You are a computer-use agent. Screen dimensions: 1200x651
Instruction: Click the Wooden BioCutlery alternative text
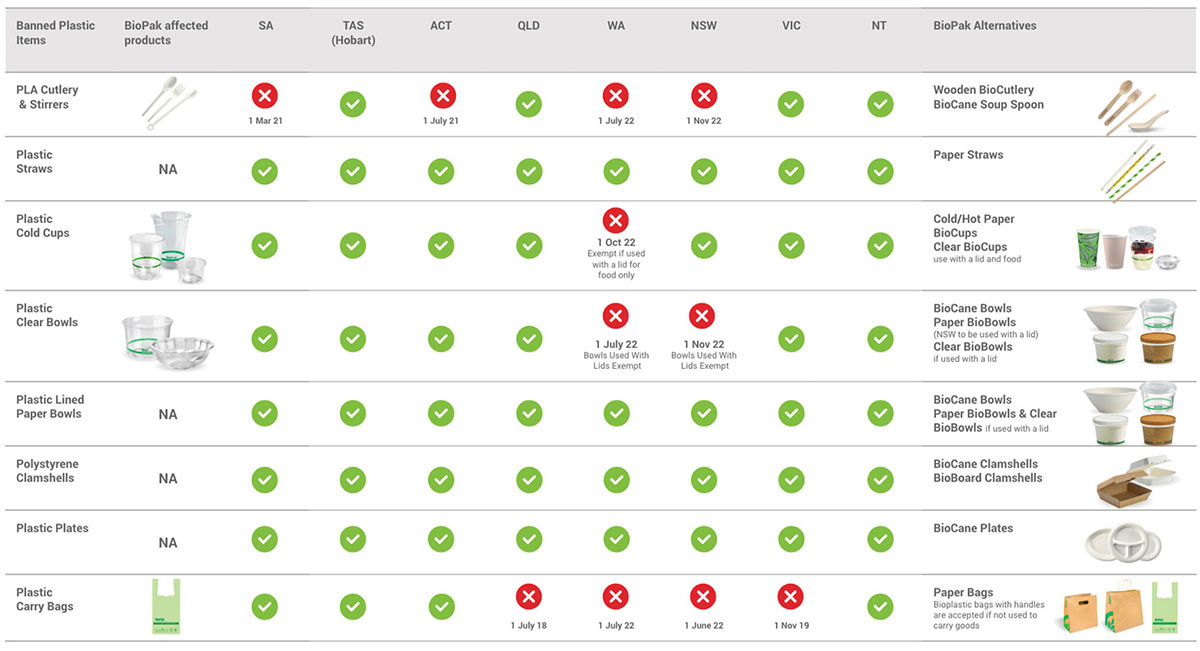pyautogui.click(x=984, y=90)
